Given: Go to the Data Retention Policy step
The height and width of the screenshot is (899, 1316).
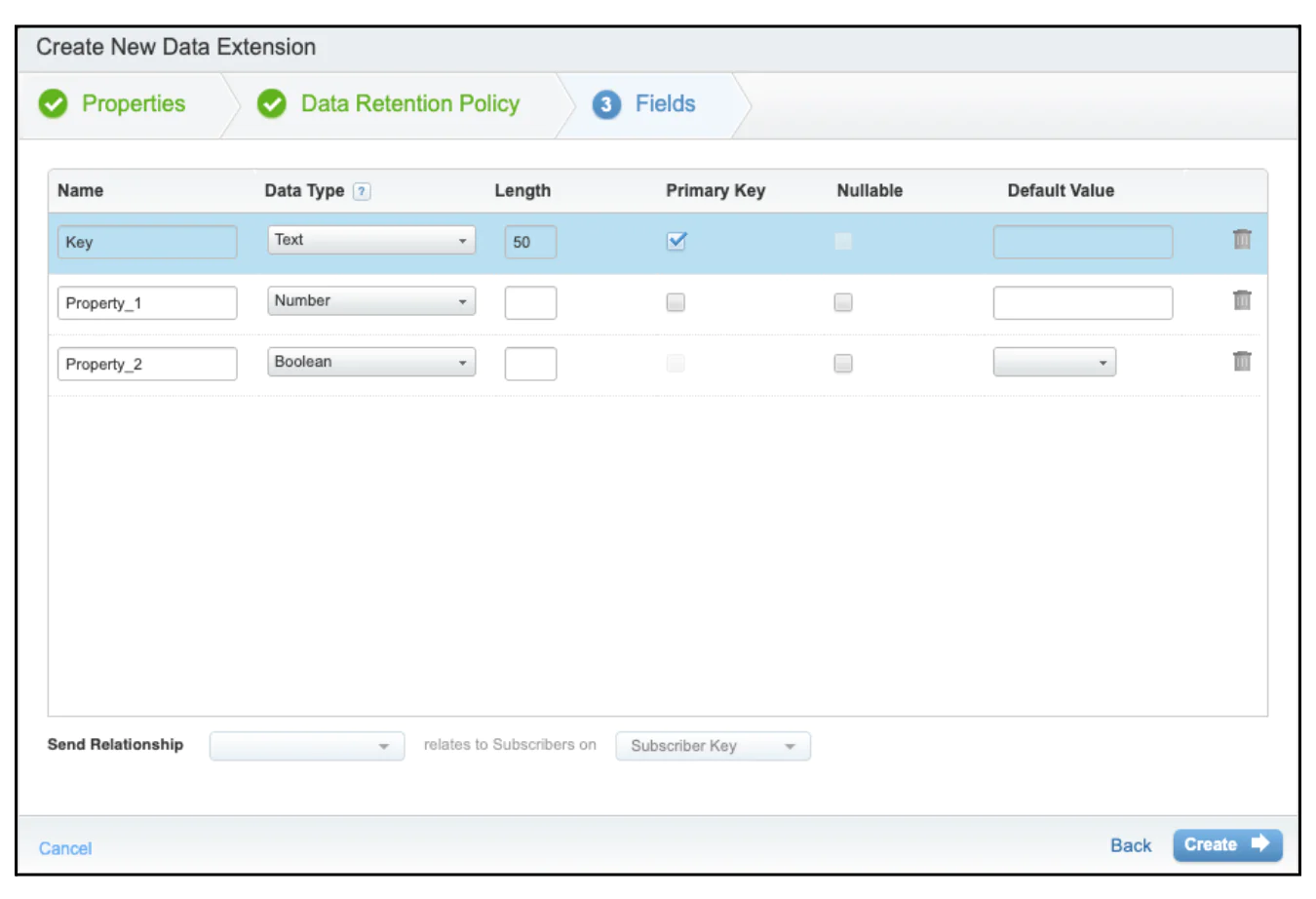Looking at the screenshot, I should 410,103.
